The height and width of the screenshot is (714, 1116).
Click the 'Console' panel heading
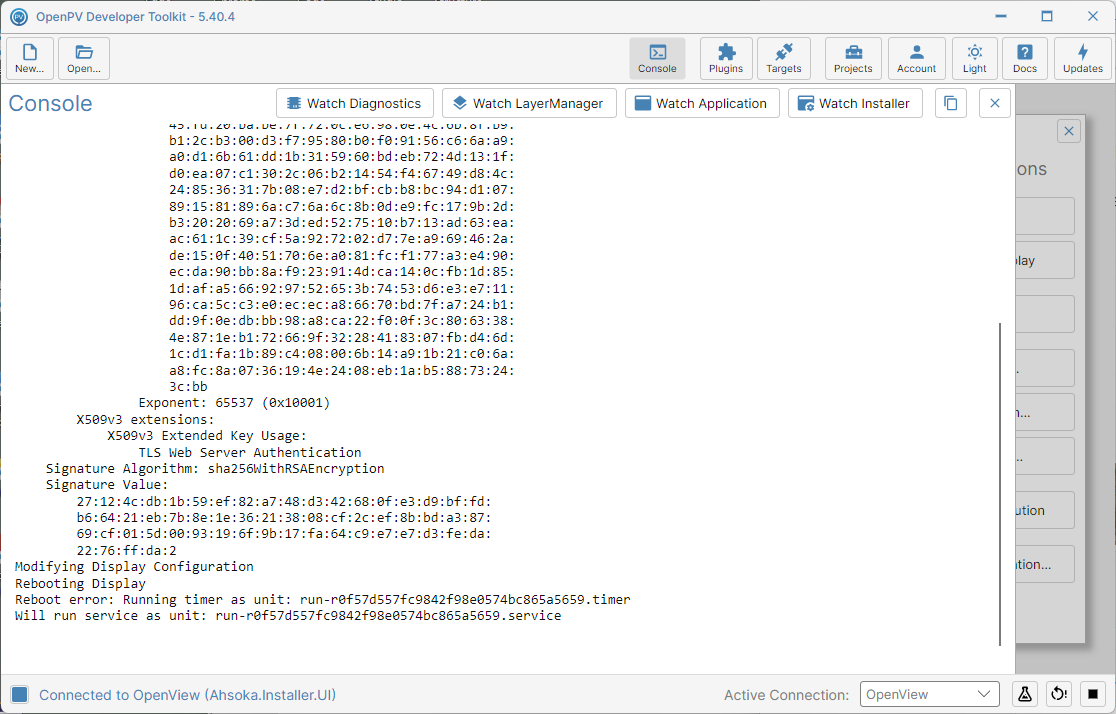[51, 103]
